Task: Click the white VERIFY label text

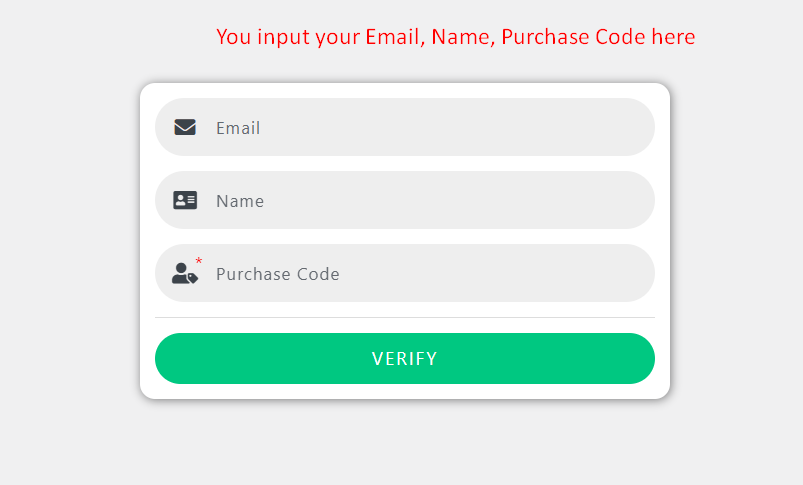Action: [404, 359]
